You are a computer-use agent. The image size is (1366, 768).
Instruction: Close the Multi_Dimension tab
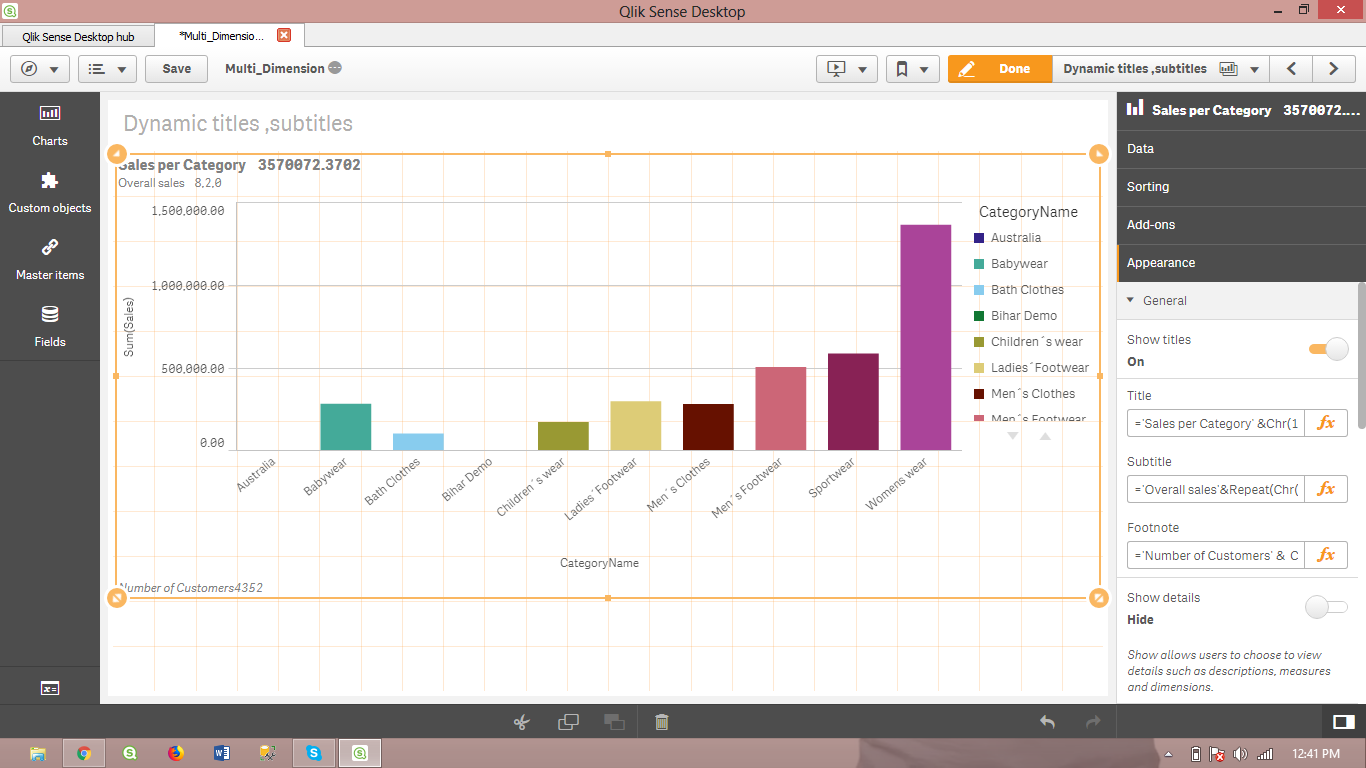[284, 35]
